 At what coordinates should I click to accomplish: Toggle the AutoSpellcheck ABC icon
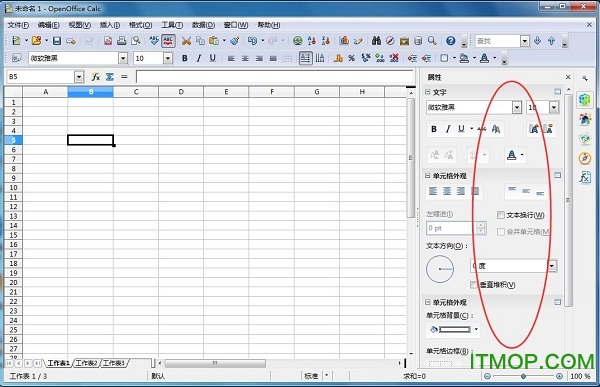[x=168, y=41]
